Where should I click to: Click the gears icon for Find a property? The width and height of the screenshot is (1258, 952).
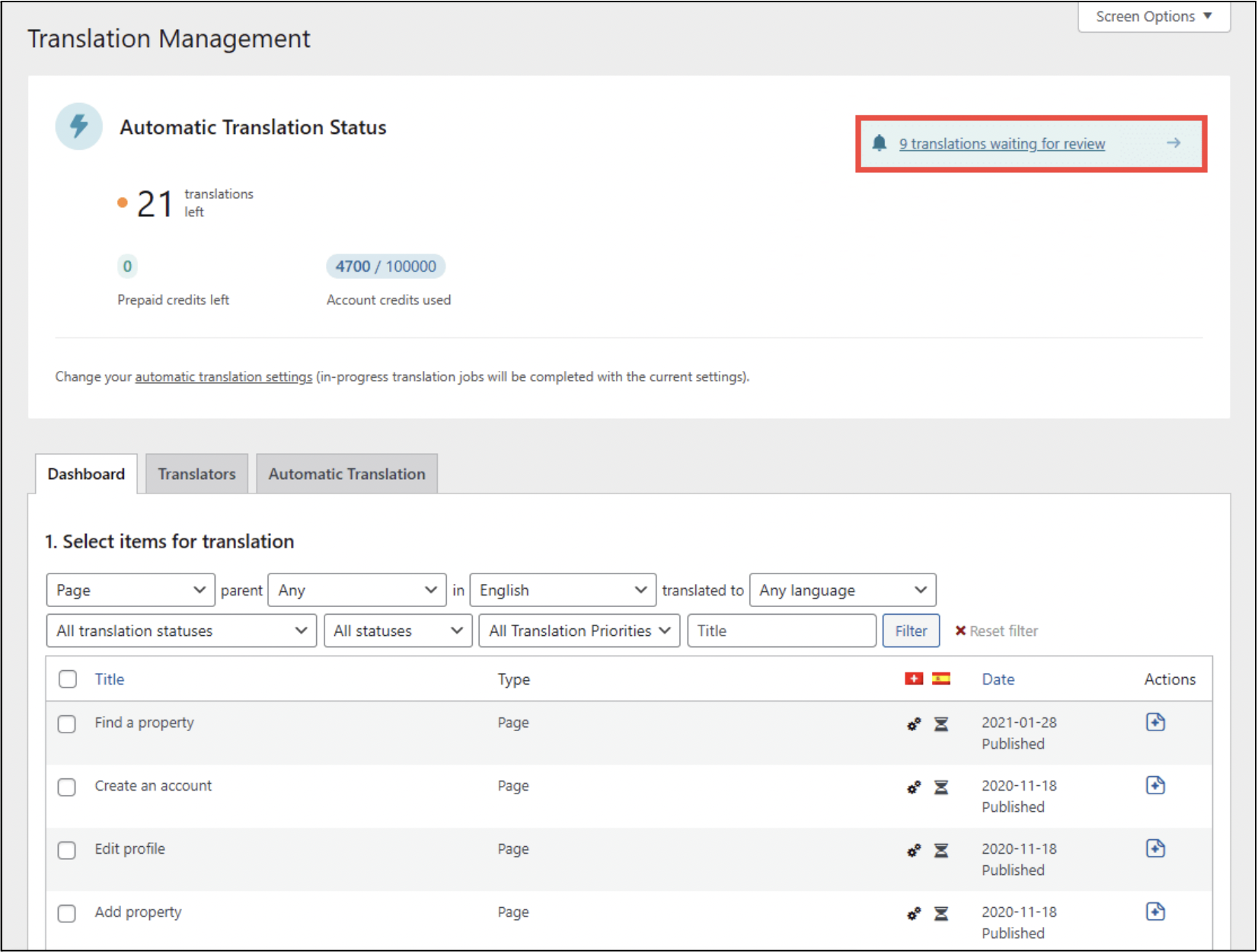[x=913, y=724]
